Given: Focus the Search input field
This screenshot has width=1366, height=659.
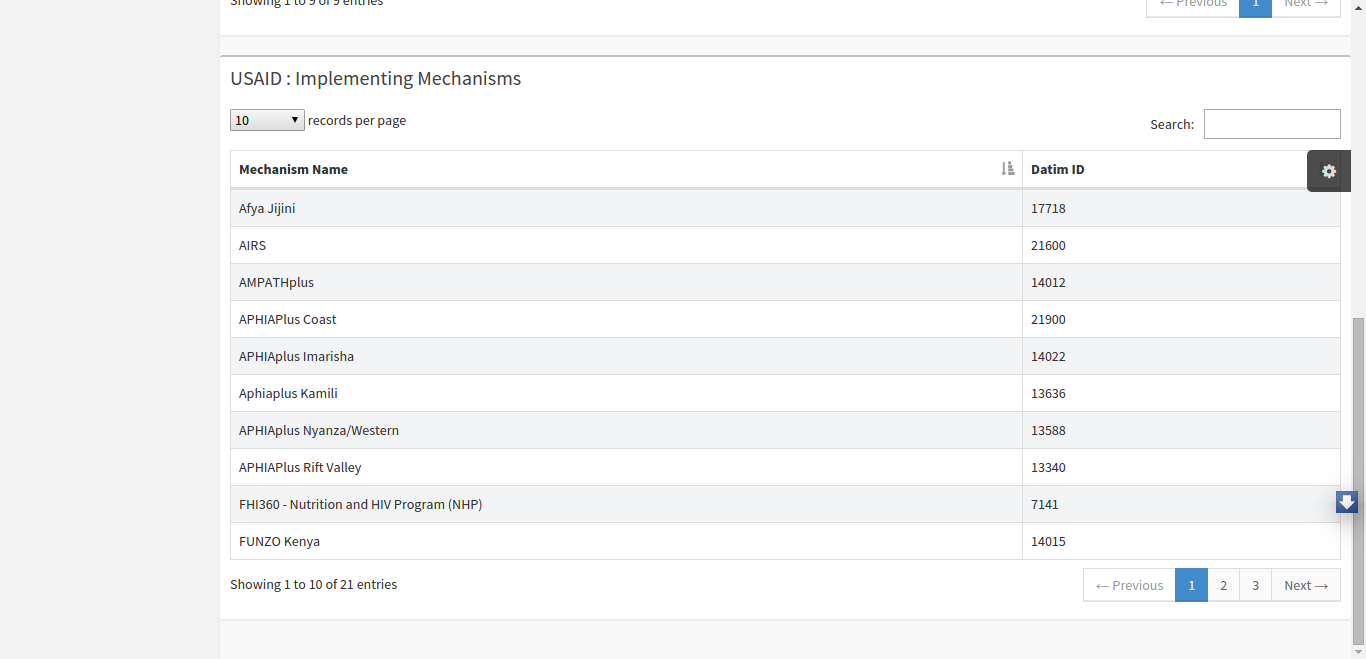Looking at the screenshot, I should pos(1272,124).
